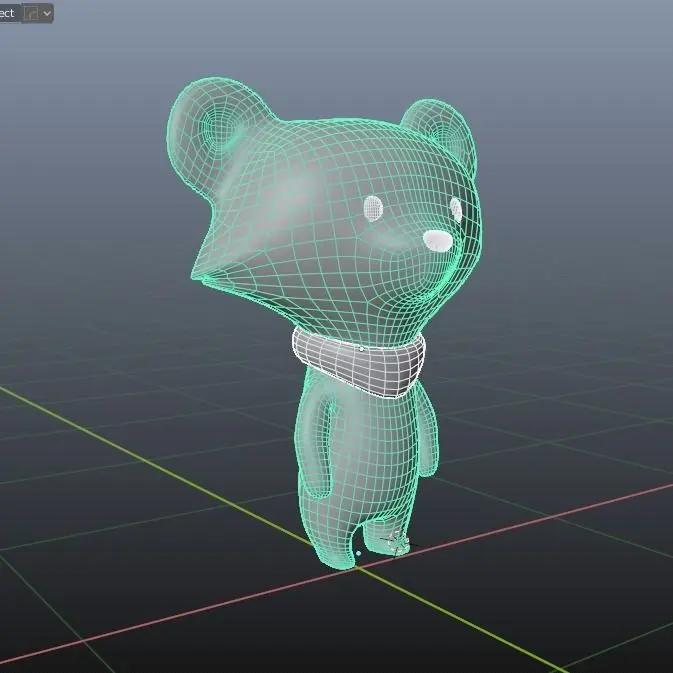Image resolution: width=673 pixels, height=673 pixels.
Task: Click the partially visible "ect" header menu
Action: (8, 13)
